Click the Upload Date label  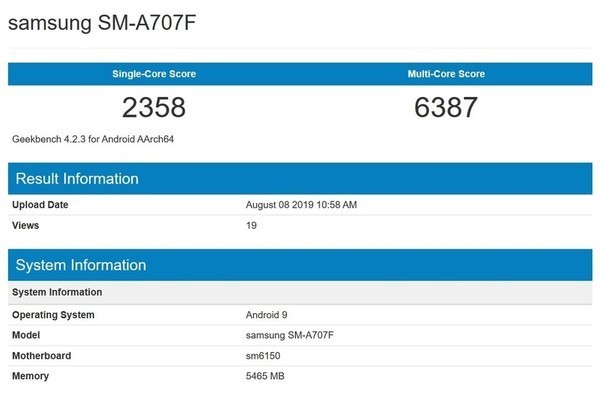(x=40, y=205)
